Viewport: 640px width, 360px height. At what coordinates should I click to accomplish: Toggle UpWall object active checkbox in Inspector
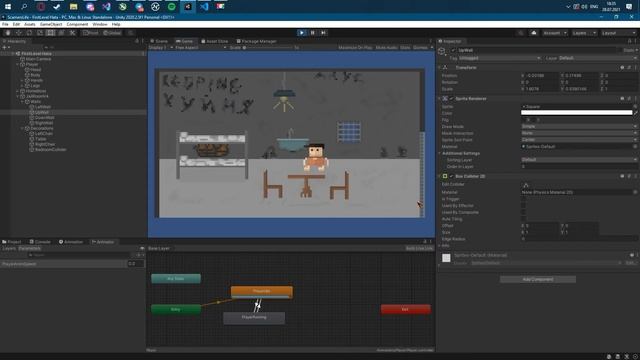click(453, 50)
